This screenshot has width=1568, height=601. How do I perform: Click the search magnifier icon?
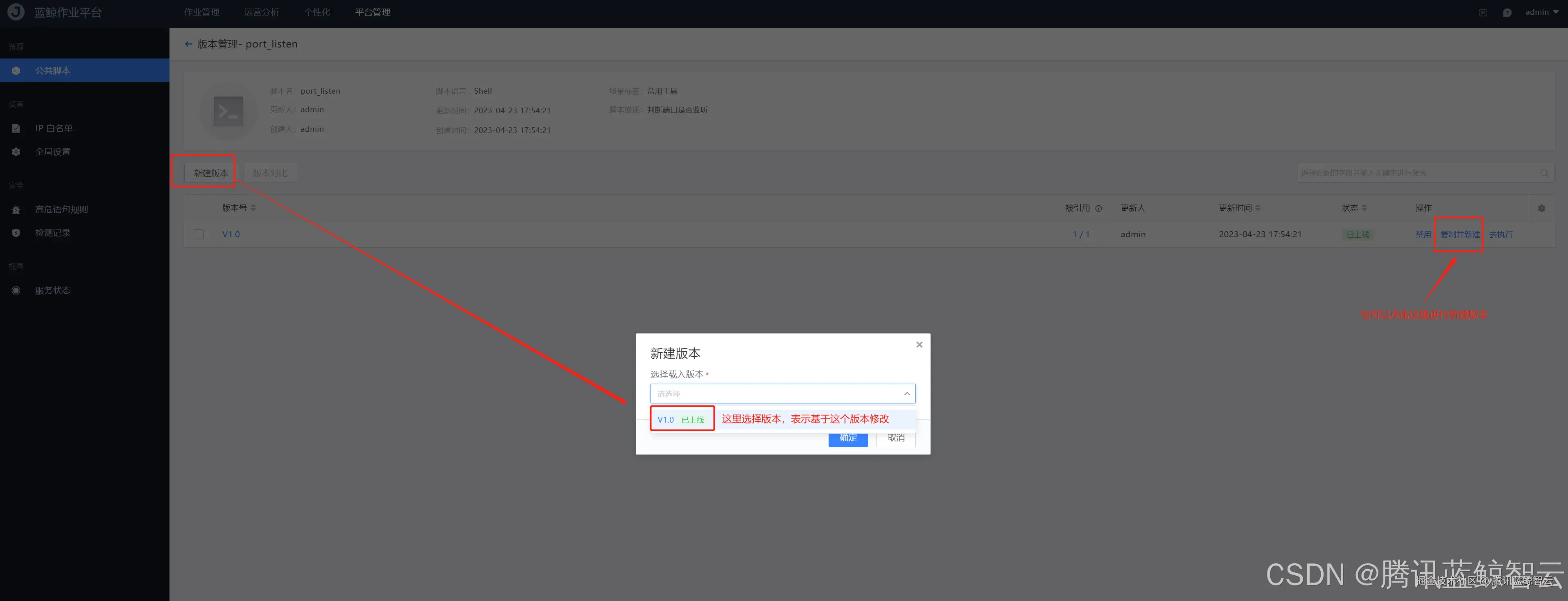pos(1544,173)
